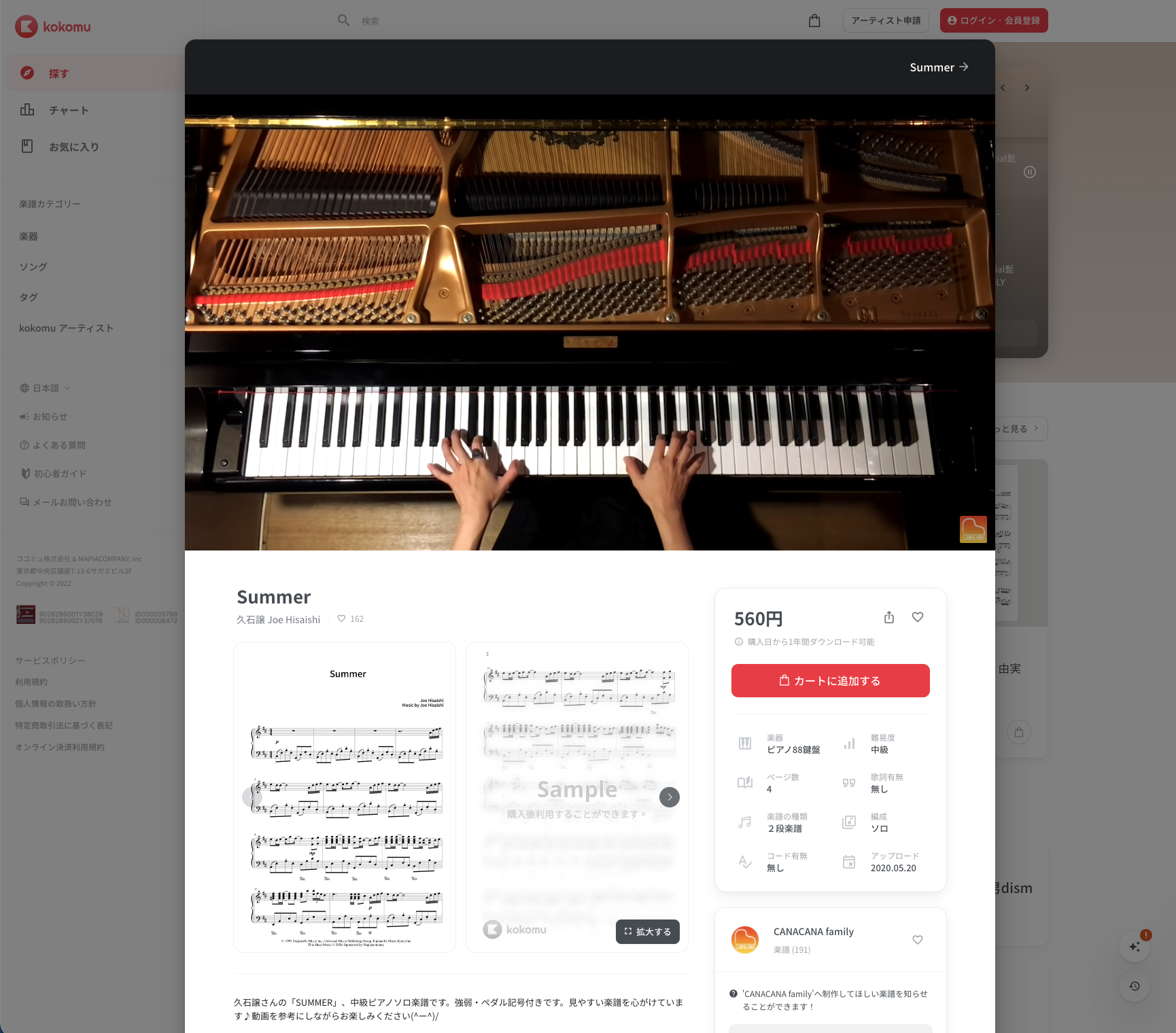The height and width of the screenshot is (1033, 1176).
Task: Expand the 日本語 language dropdown
Action: tap(46, 388)
